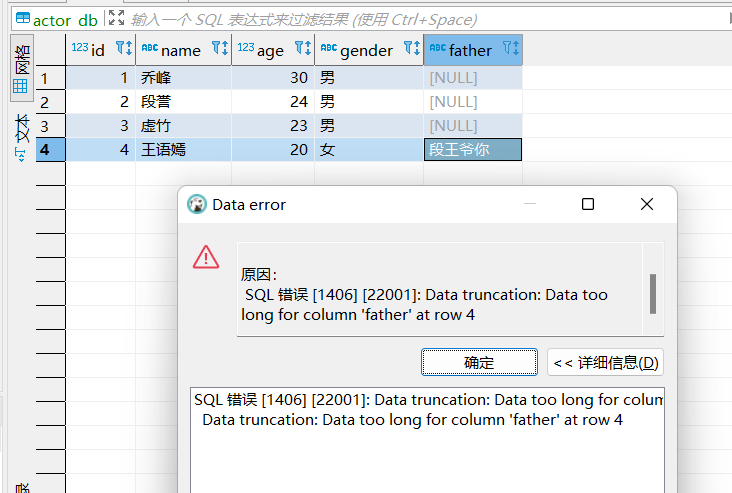This screenshot has width=732, height=493.
Task: Click the age column filter/sort icon
Action: pos(303,48)
